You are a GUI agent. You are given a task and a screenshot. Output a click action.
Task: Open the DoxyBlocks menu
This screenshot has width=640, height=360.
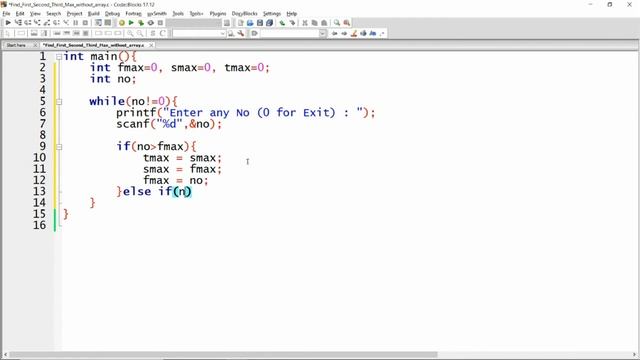[x=244, y=13]
